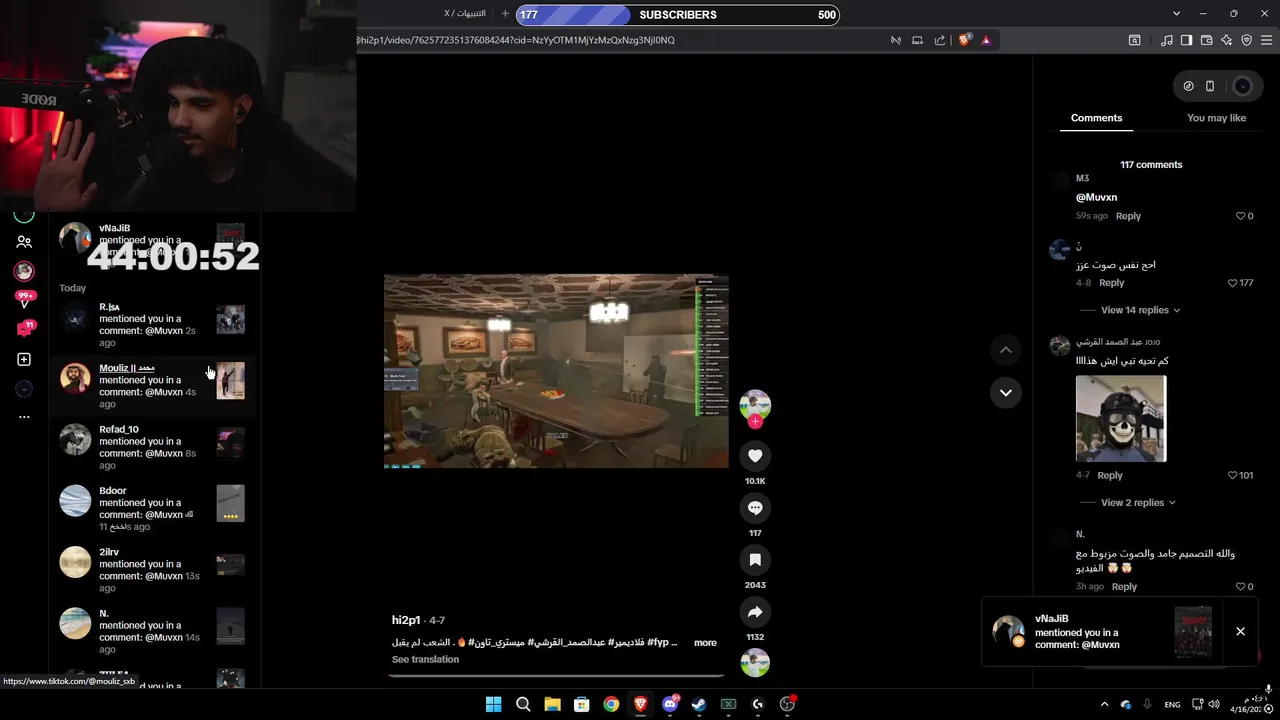Open hi2p1 profile from video caption
Viewport: 1280px width, 720px height.
(406, 621)
